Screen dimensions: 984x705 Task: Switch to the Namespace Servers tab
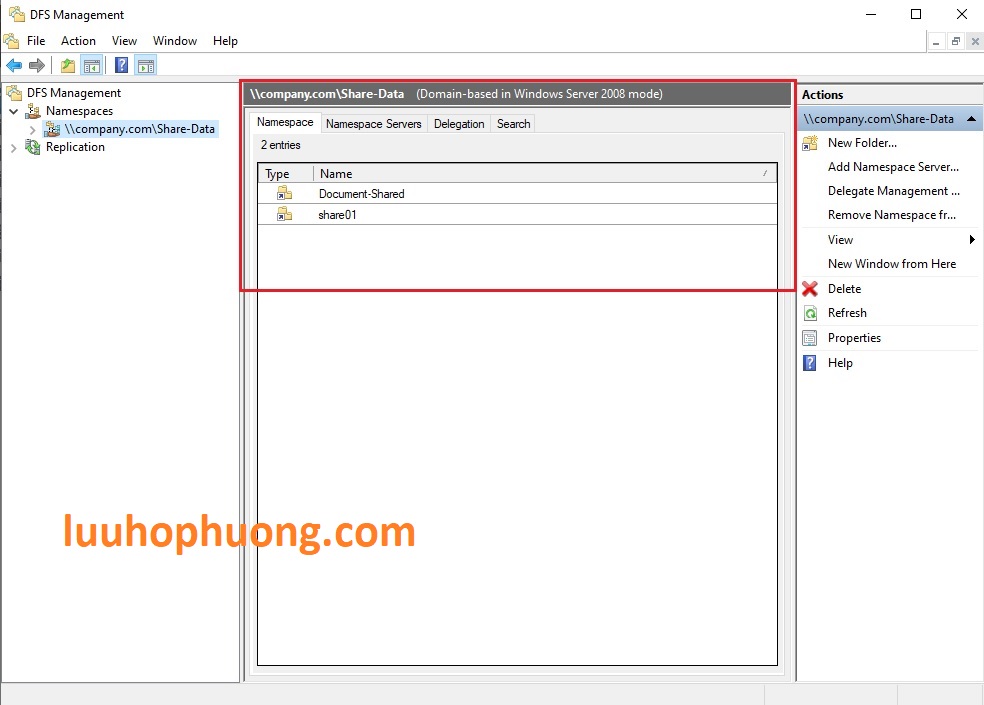374,123
